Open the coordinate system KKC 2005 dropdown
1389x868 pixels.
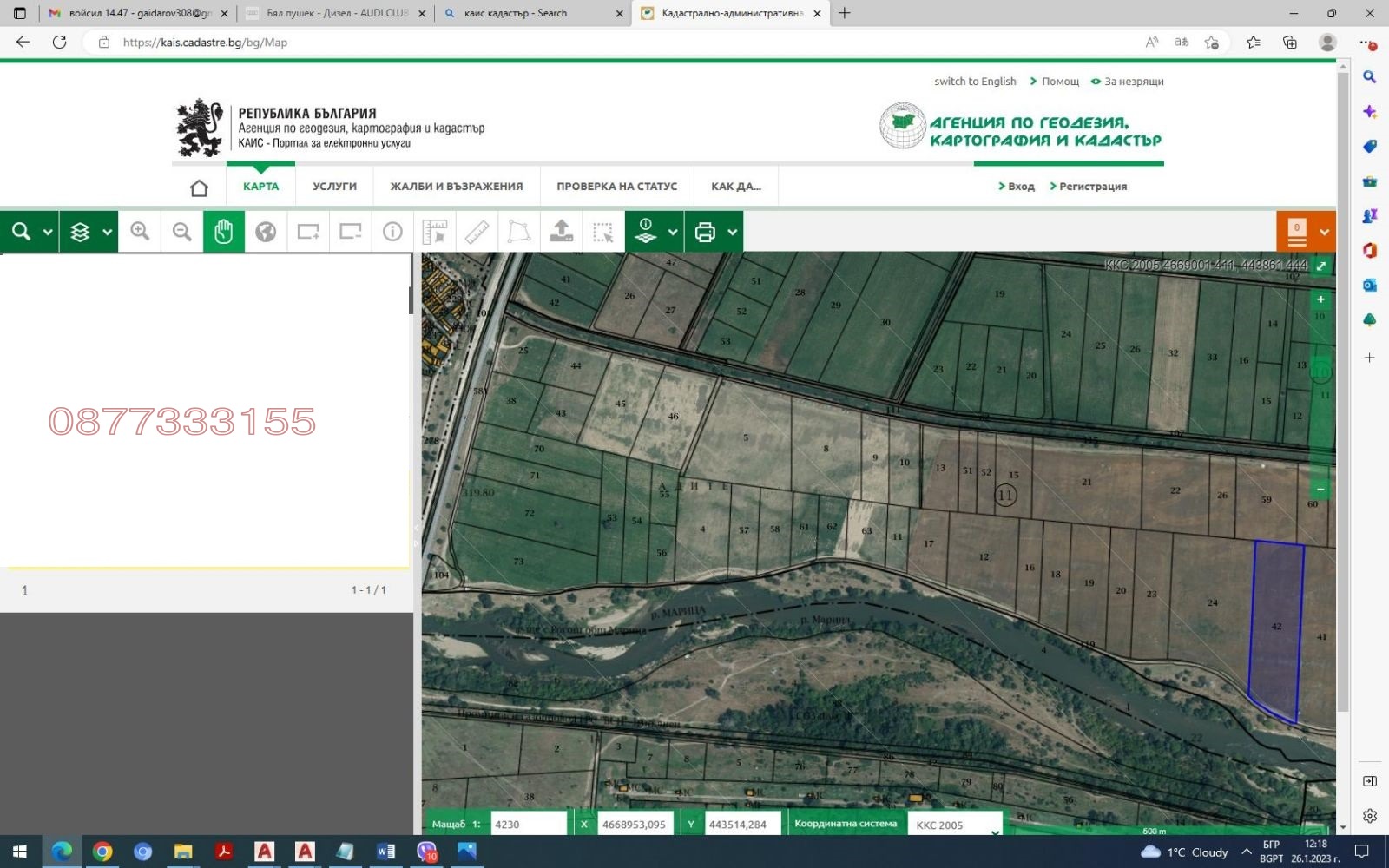[x=955, y=825]
